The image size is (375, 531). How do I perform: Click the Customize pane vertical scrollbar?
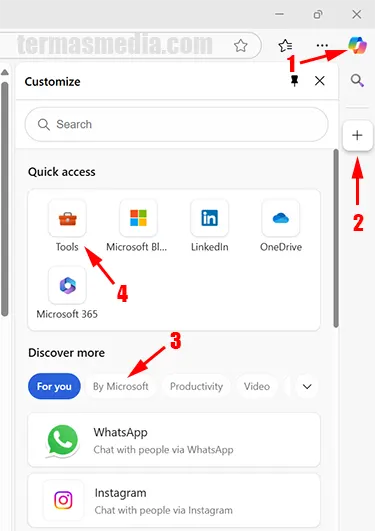click(336, 238)
